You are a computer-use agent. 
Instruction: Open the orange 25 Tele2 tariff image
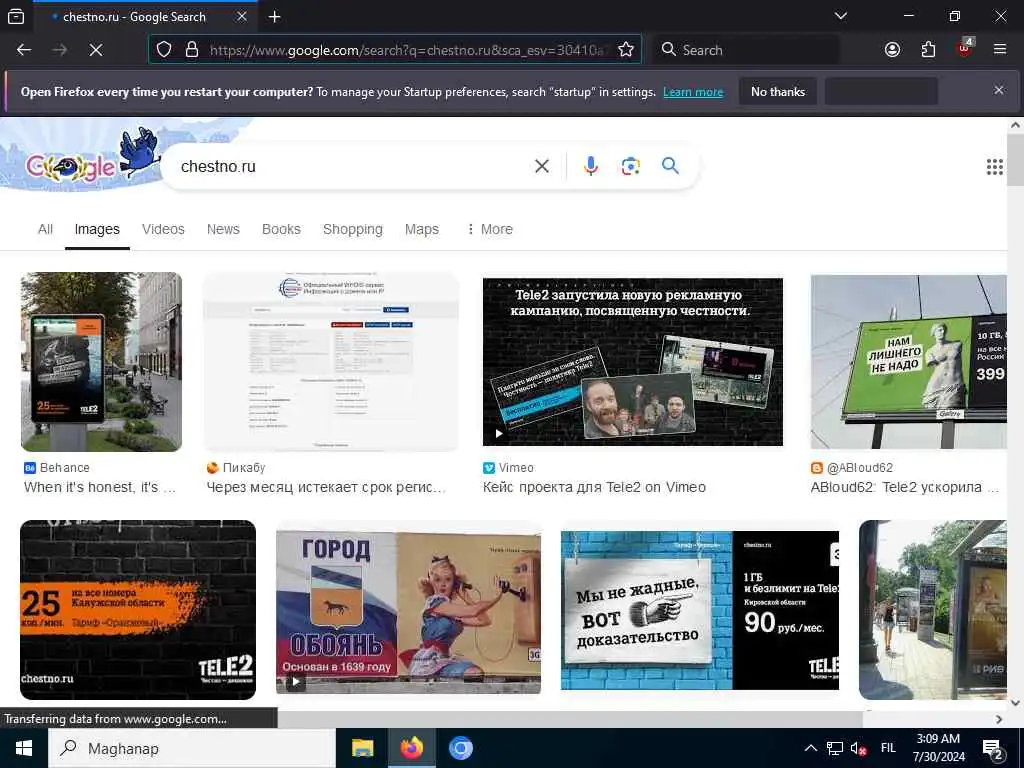(138, 610)
